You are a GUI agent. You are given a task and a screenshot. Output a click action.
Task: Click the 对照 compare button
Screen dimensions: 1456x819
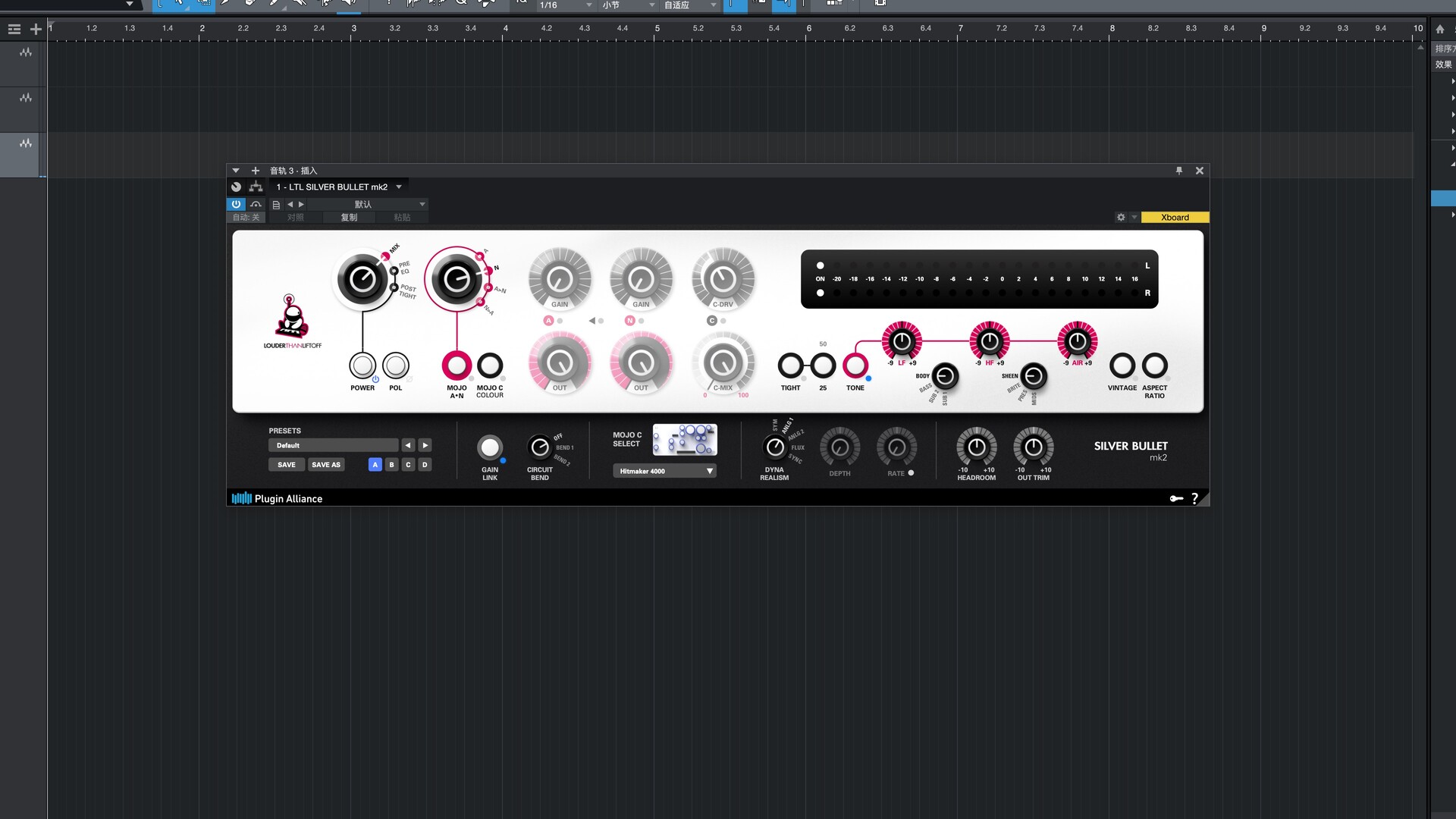[295, 218]
